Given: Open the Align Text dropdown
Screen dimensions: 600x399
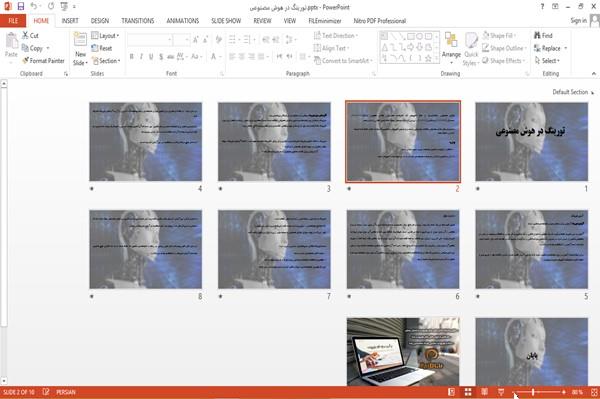Looking at the screenshot, I should pos(331,48).
